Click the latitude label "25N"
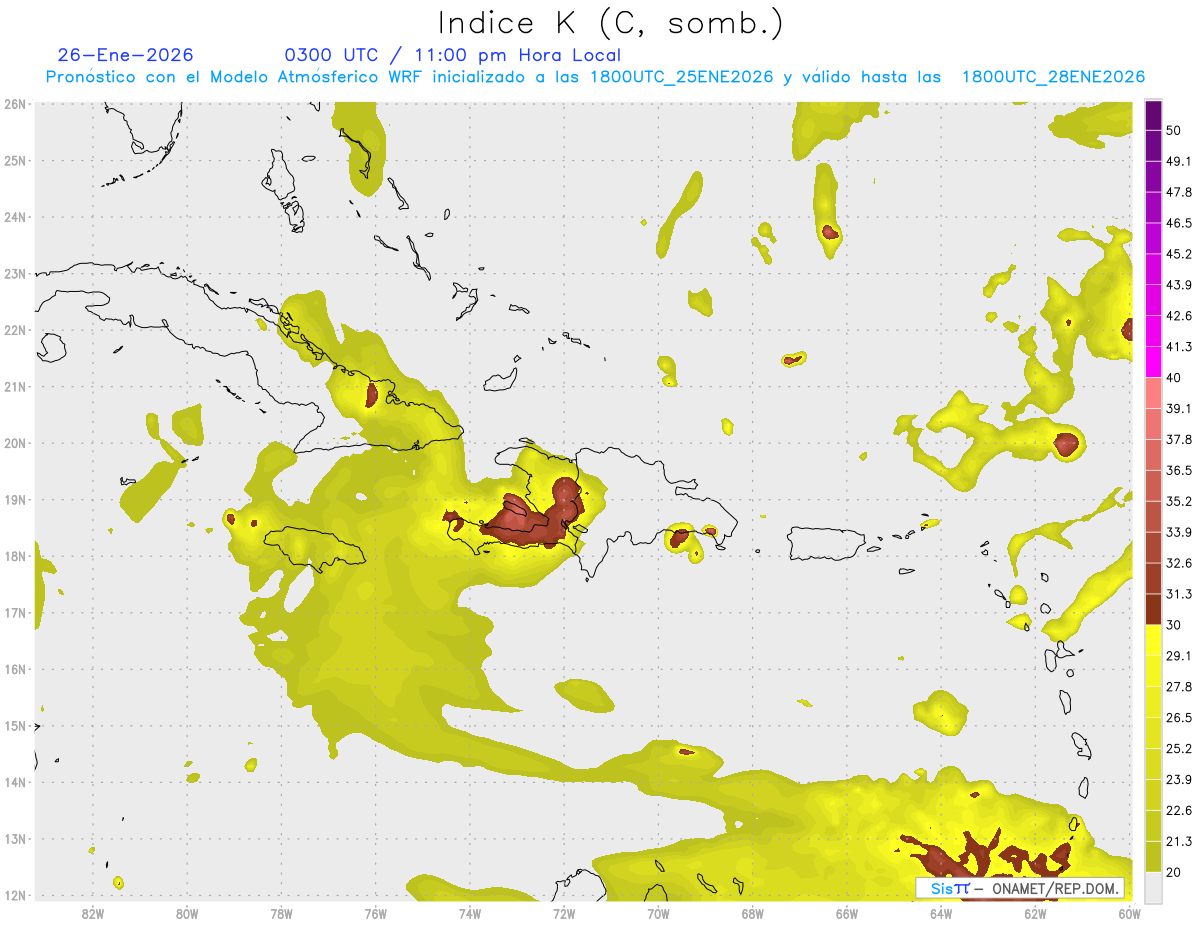 coord(14,160)
